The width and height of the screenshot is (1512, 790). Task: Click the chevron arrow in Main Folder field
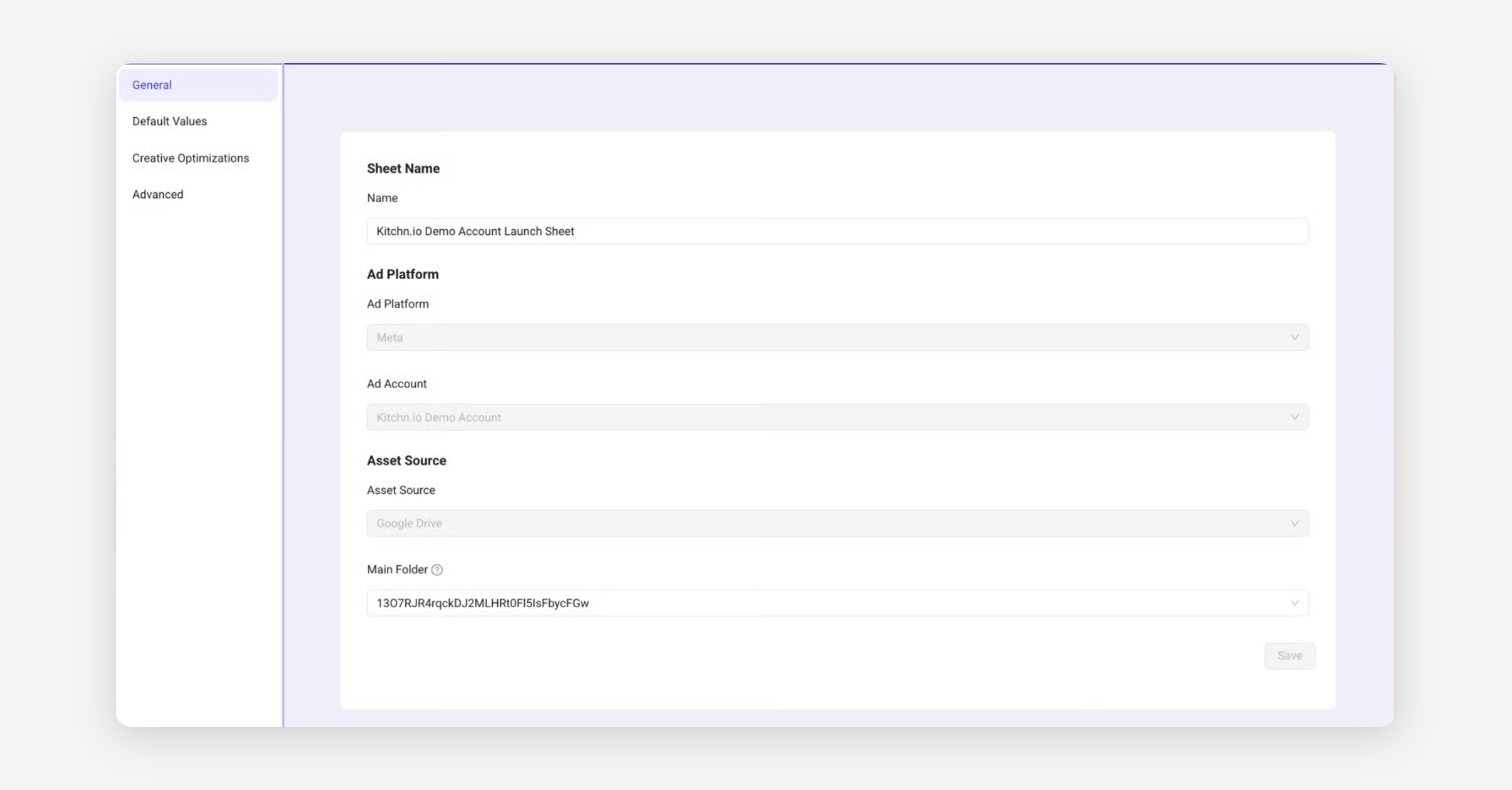(1294, 603)
